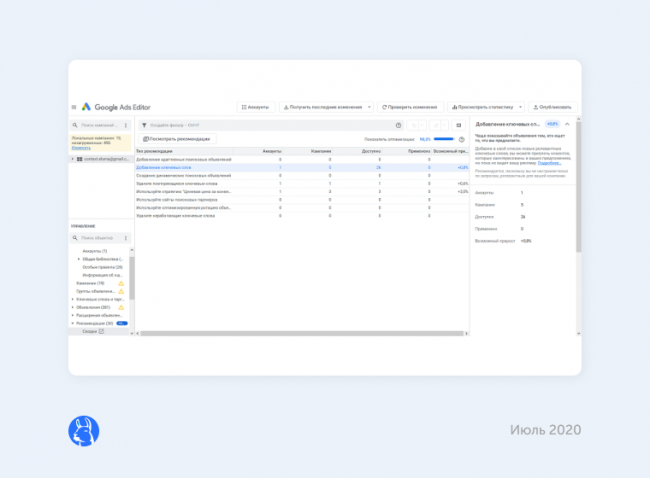Expand the Ключевые слова и таргетинг tree node
650x478 pixels.
click(72, 299)
